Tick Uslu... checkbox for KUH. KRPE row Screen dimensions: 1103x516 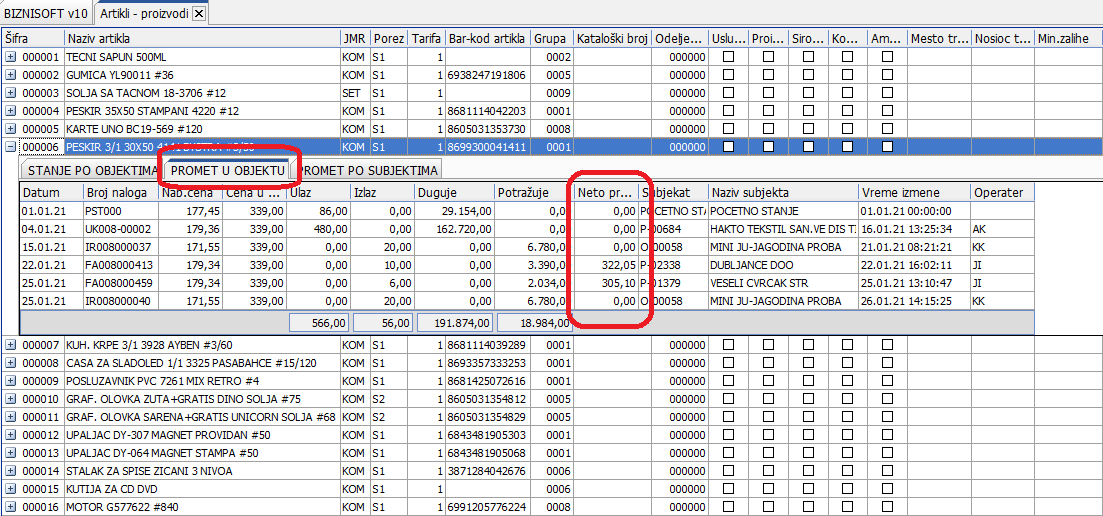(x=728, y=344)
